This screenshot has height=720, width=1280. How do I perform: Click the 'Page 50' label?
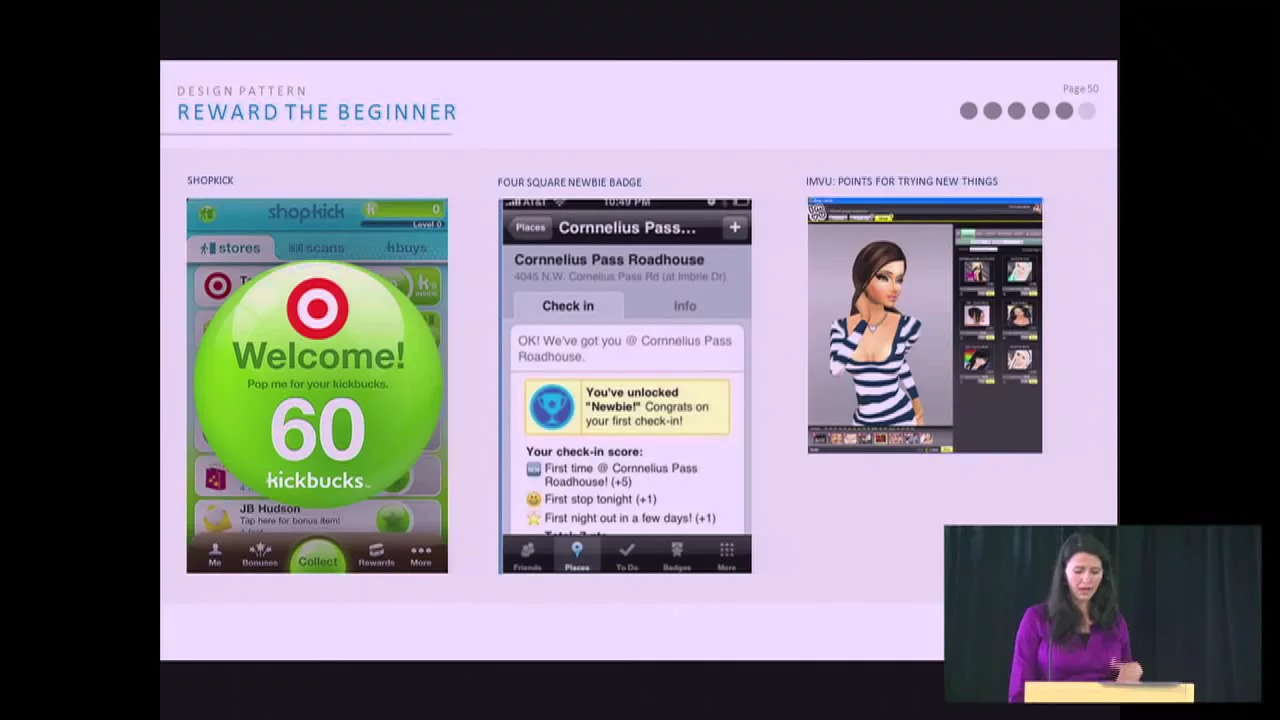point(1080,89)
